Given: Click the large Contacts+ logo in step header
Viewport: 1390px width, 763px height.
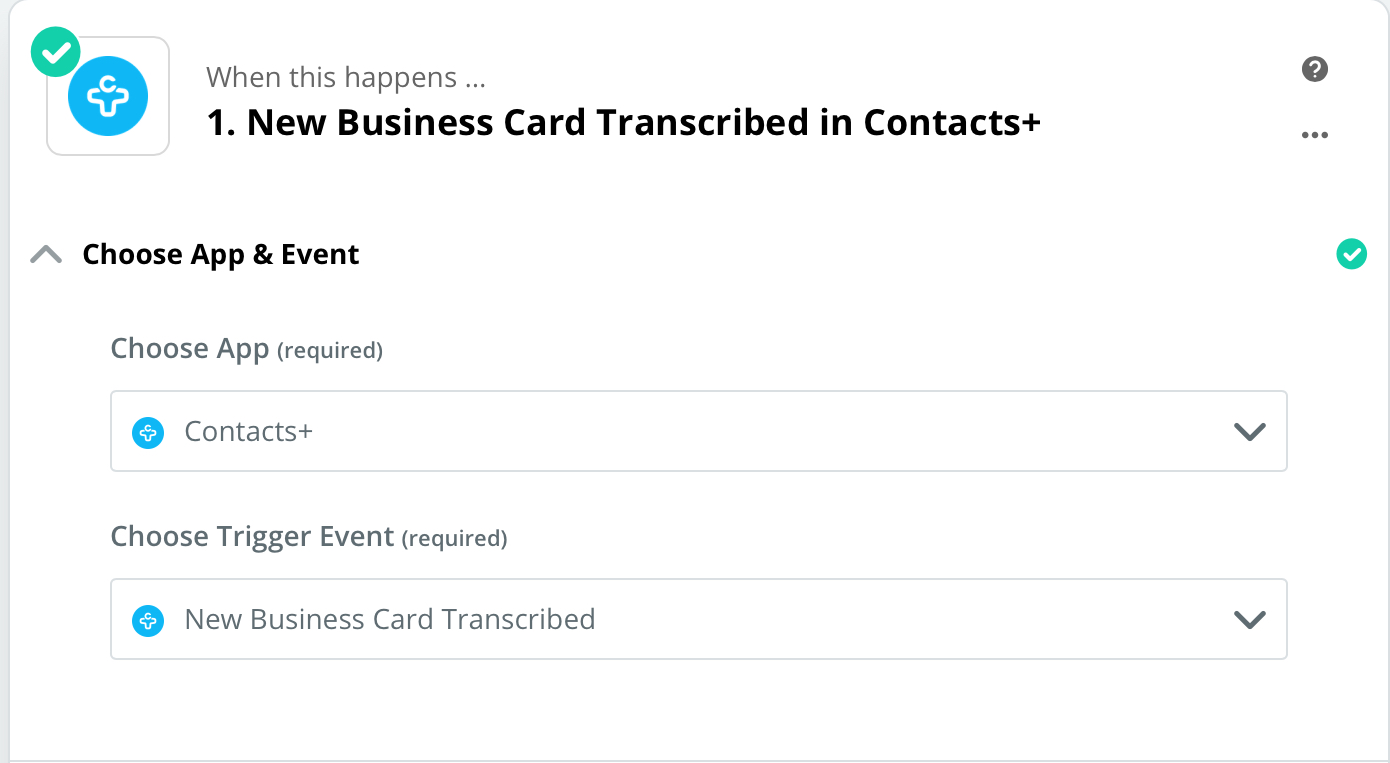Looking at the screenshot, I should pyautogui.click(x=108, y=96).
